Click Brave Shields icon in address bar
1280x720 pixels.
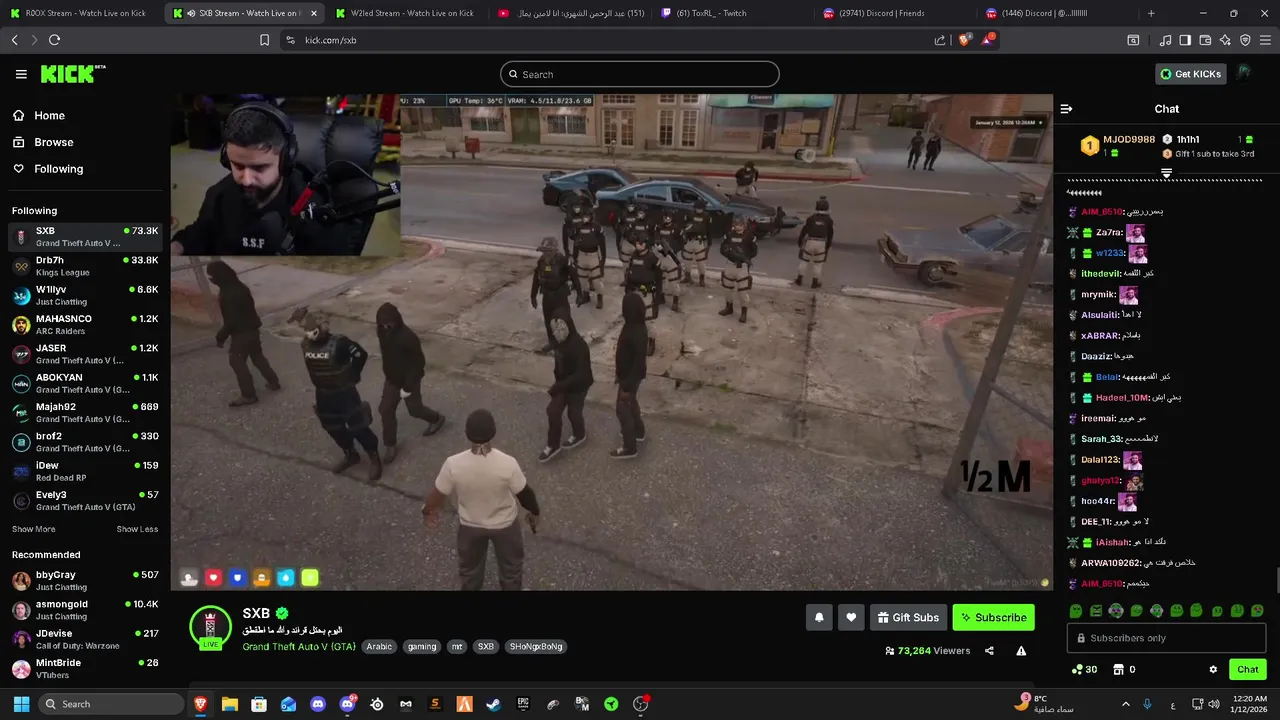click(964, 40)
